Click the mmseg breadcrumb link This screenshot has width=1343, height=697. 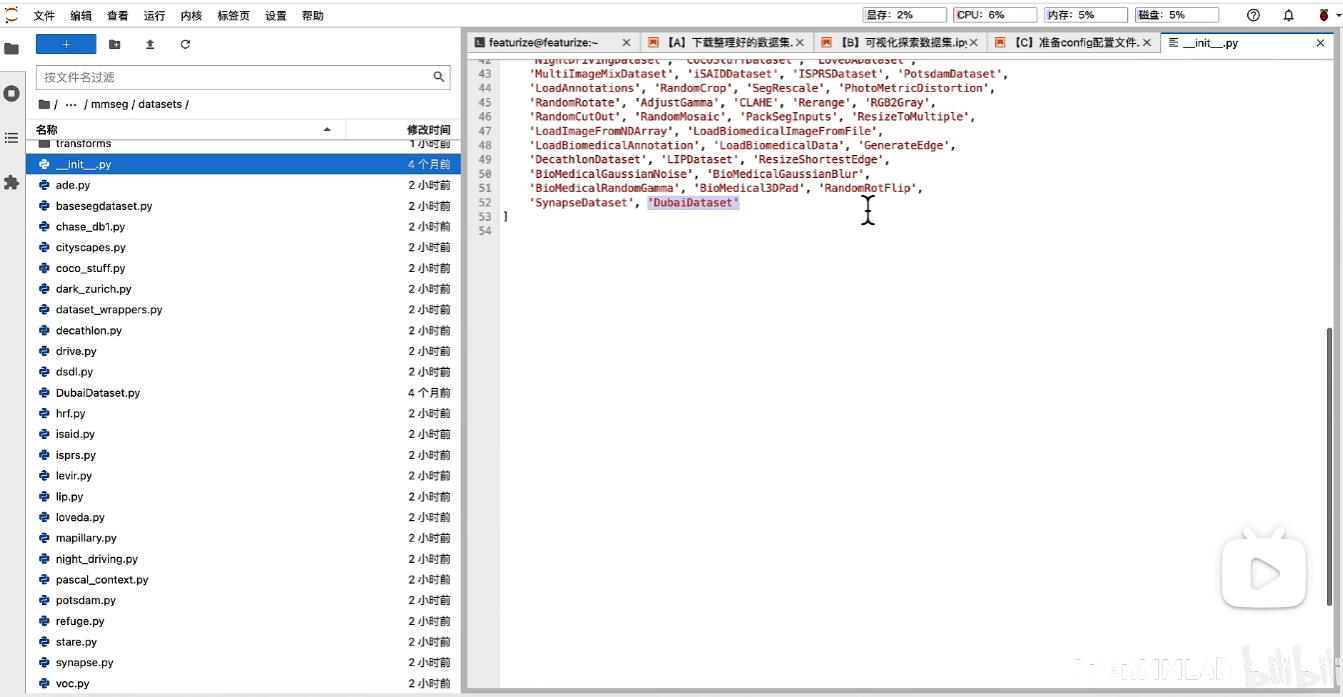pos(109,105)
